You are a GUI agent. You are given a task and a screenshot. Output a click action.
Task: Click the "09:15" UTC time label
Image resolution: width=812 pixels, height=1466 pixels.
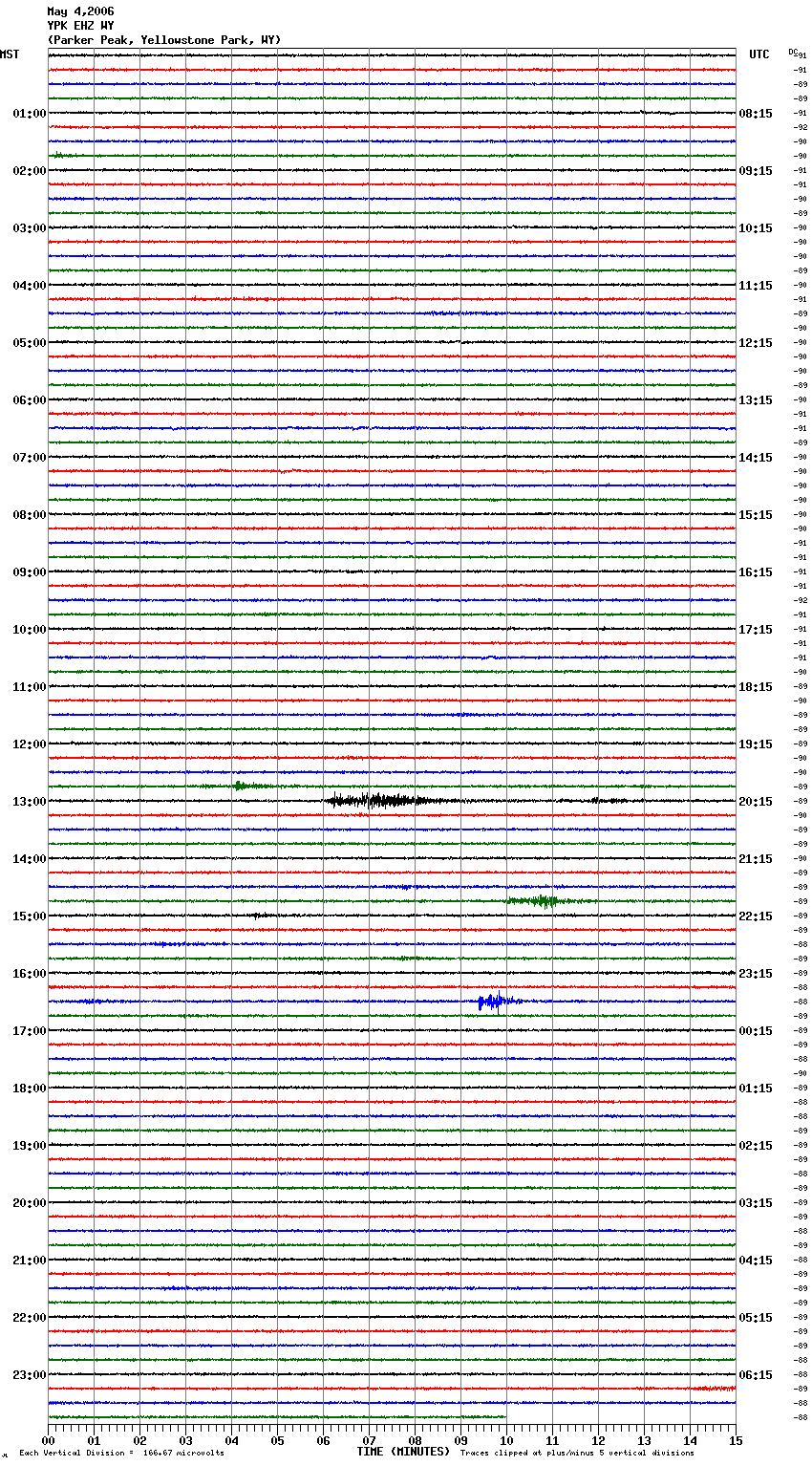[x=756, y=171]
